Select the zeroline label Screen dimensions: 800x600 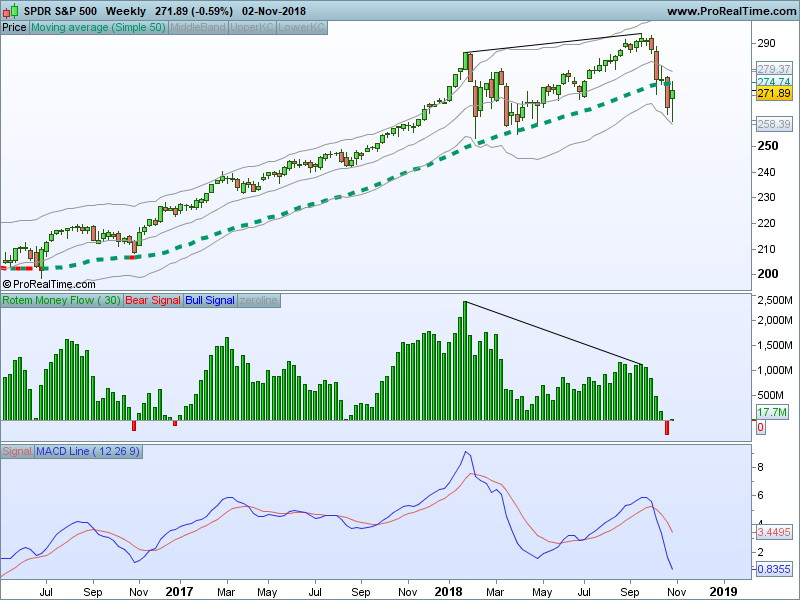point(259,301)
